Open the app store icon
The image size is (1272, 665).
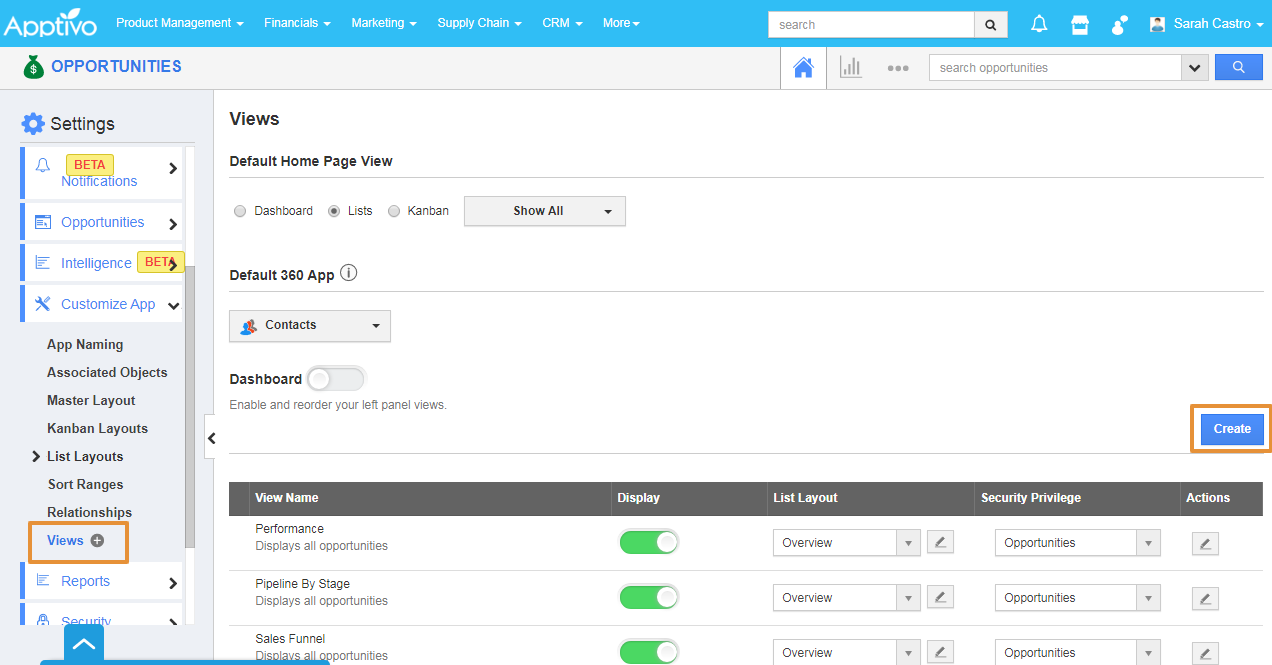tap(1079, 24)
